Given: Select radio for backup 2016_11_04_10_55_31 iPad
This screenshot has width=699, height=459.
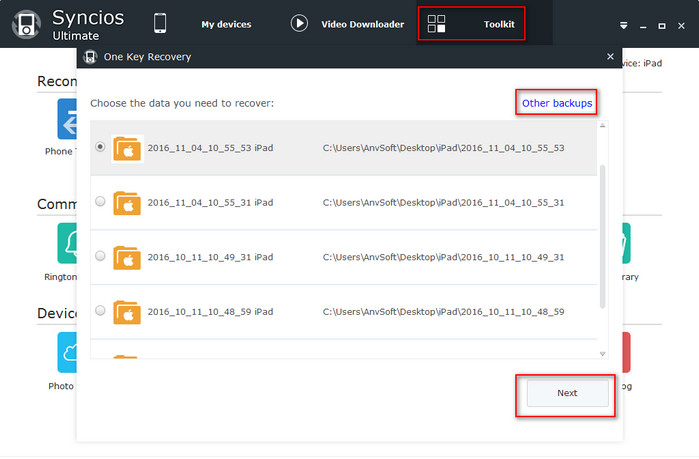Looking at the screenshot, I should coord(100,201).
